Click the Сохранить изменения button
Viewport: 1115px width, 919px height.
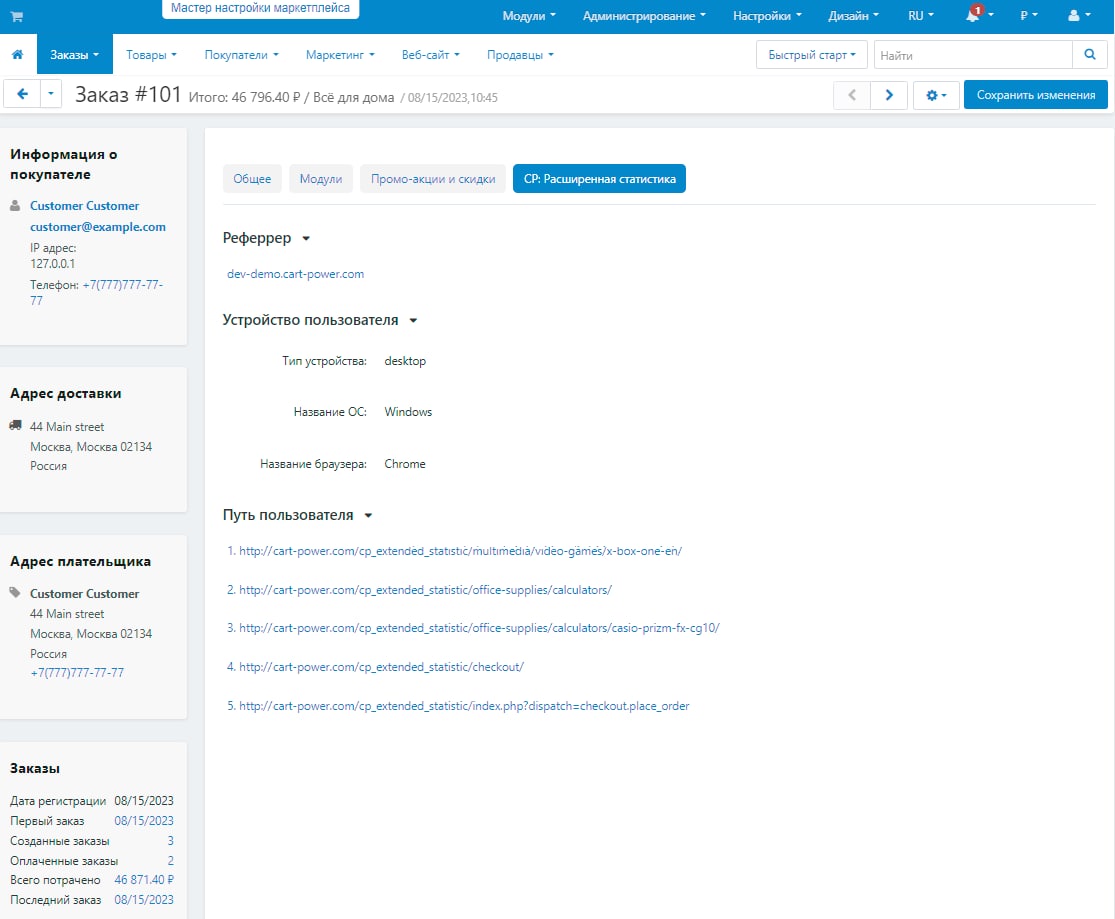pos(1035,95)
